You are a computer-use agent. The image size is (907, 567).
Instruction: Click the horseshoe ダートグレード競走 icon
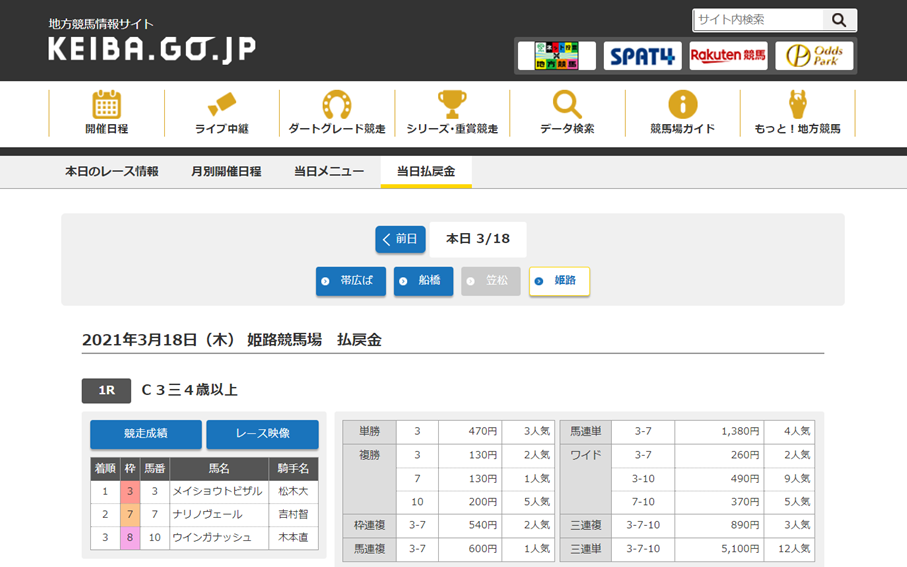pos(336,105)
